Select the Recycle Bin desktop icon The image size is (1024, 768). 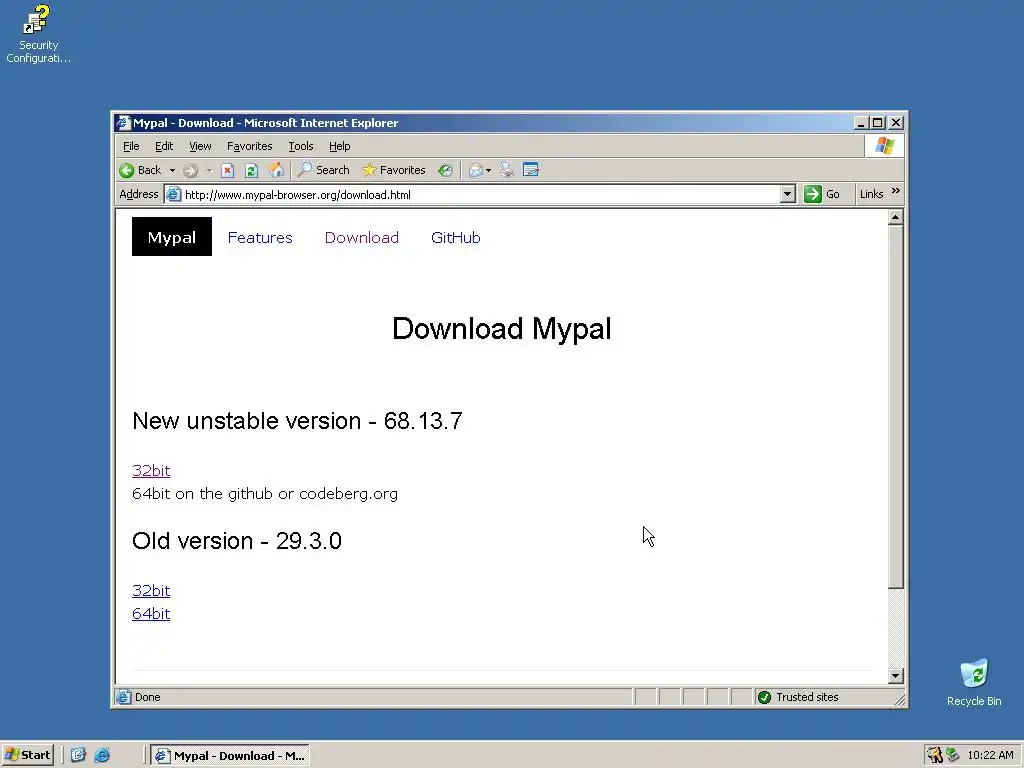[974, 682]
